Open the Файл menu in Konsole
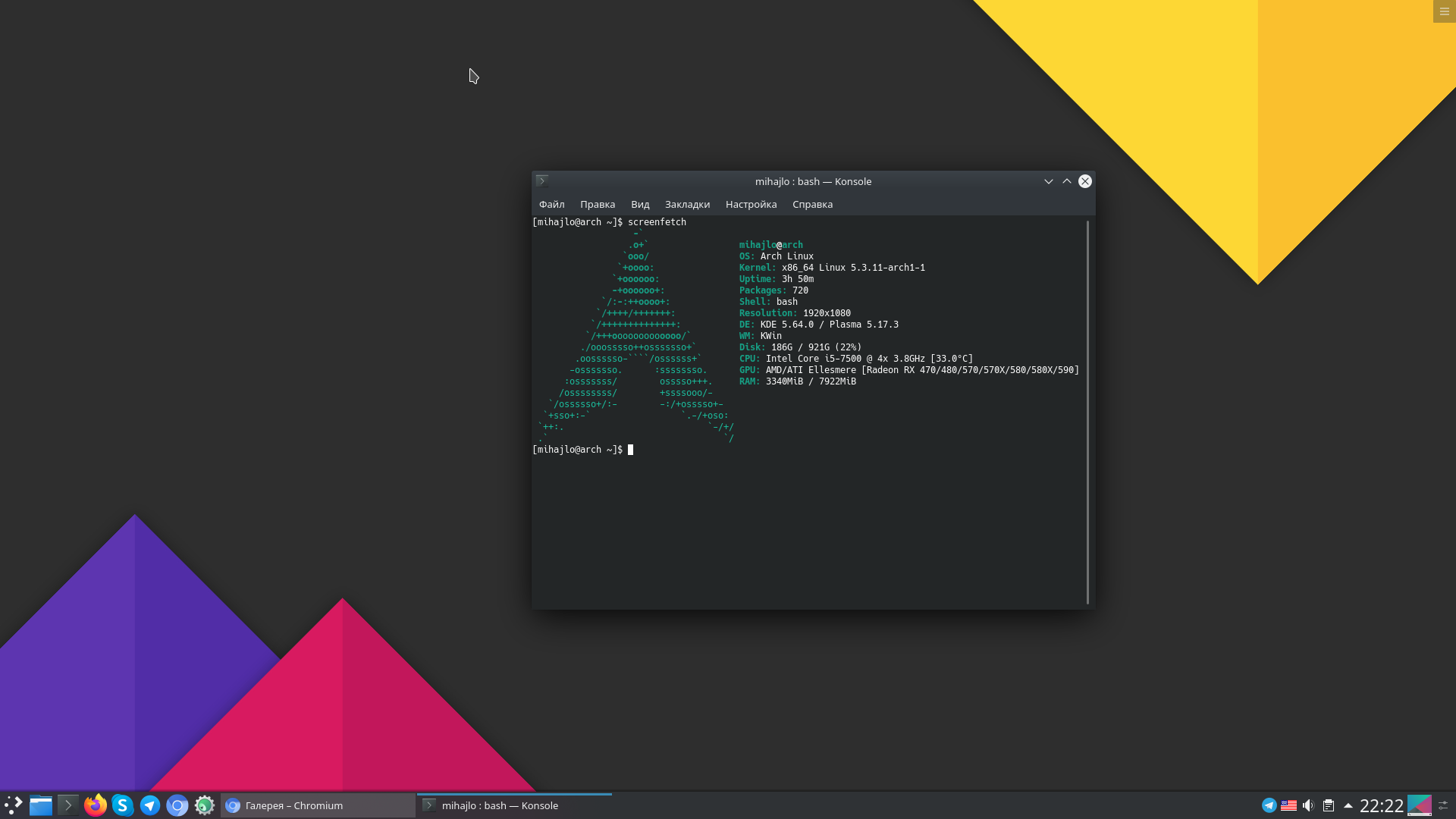This screenshot has height=819, width=1456. 551,204
